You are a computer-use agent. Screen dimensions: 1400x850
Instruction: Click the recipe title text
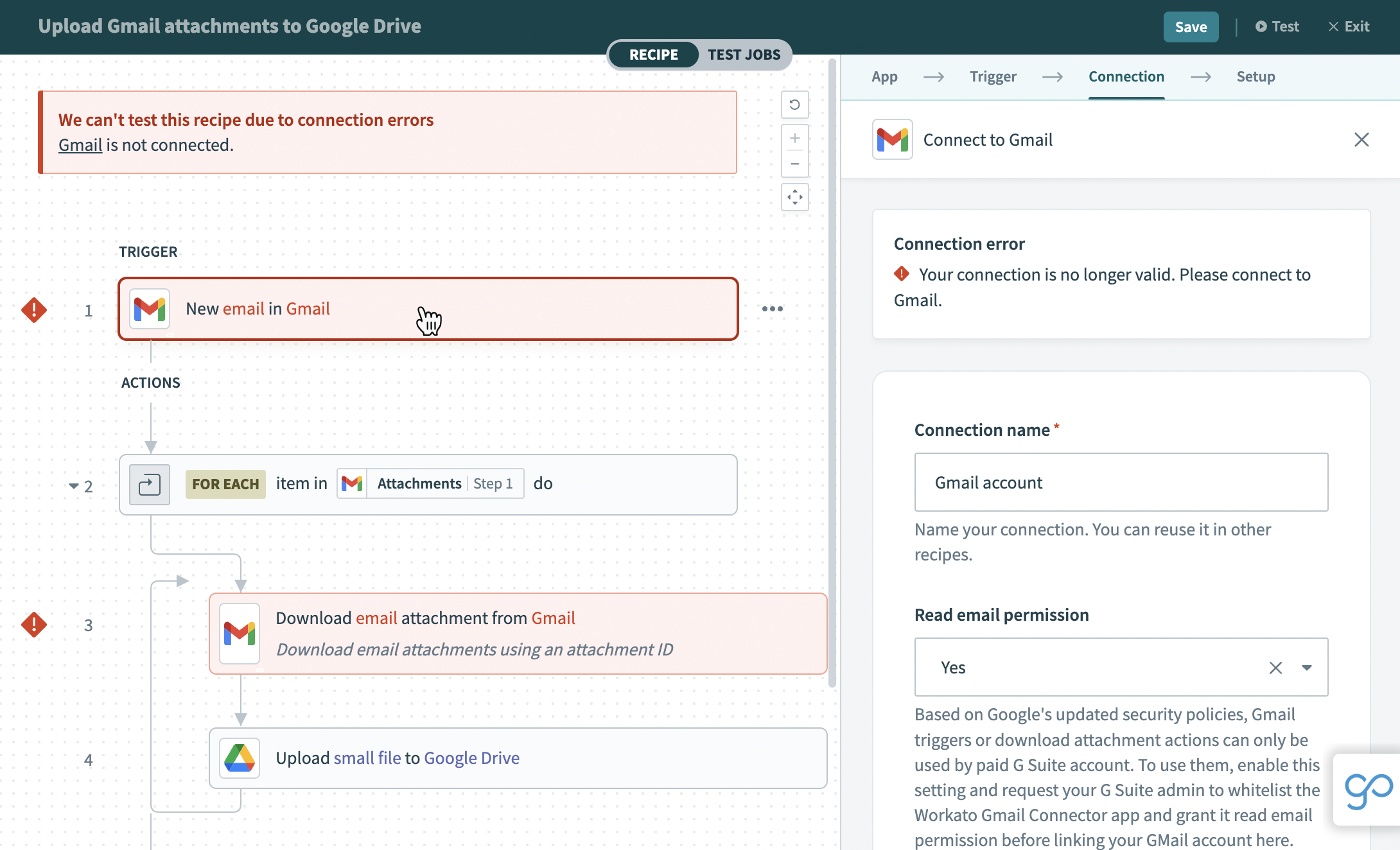click(229, 26)
